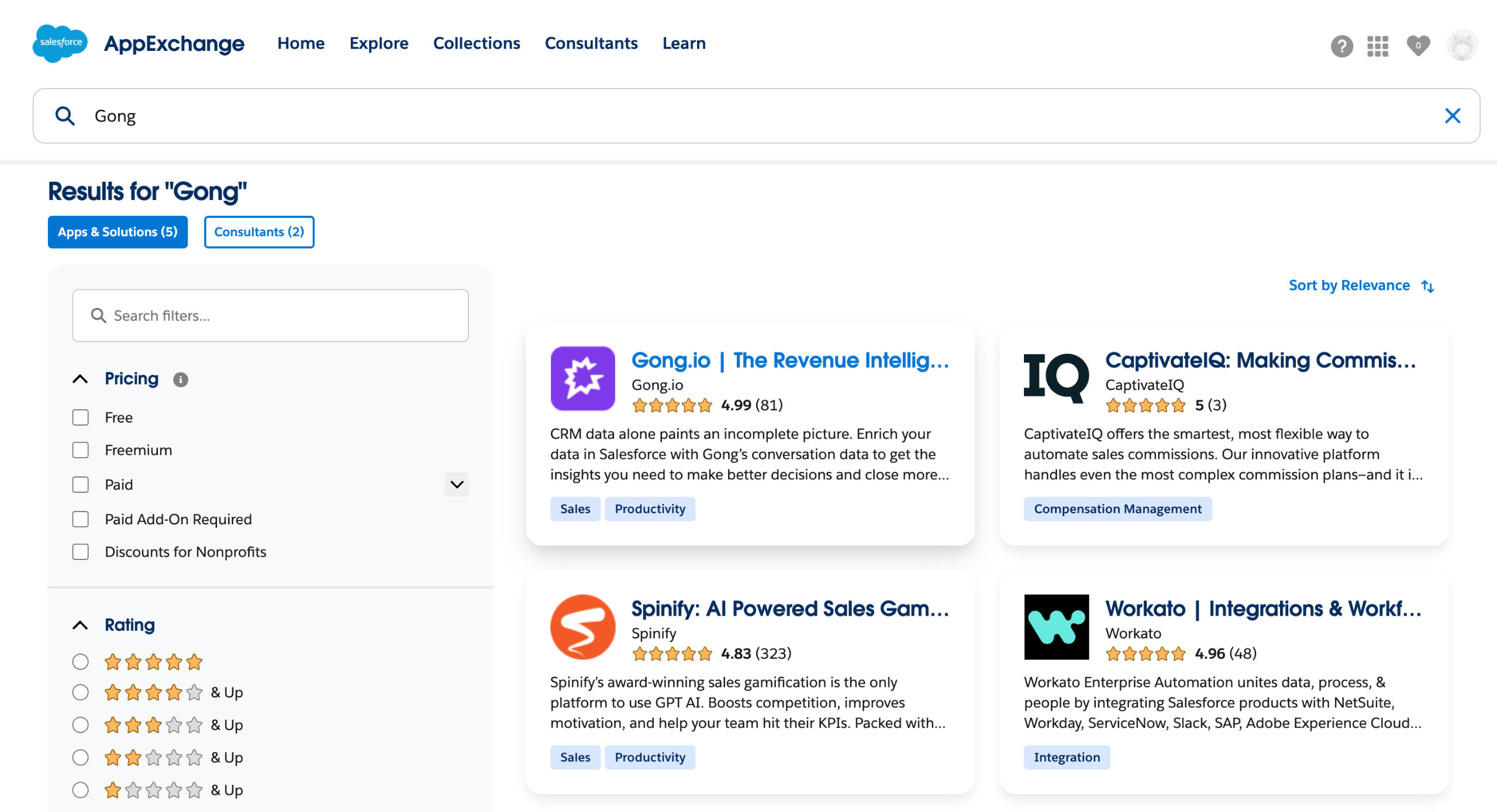Open the user profile avatar

[1461, 46]
